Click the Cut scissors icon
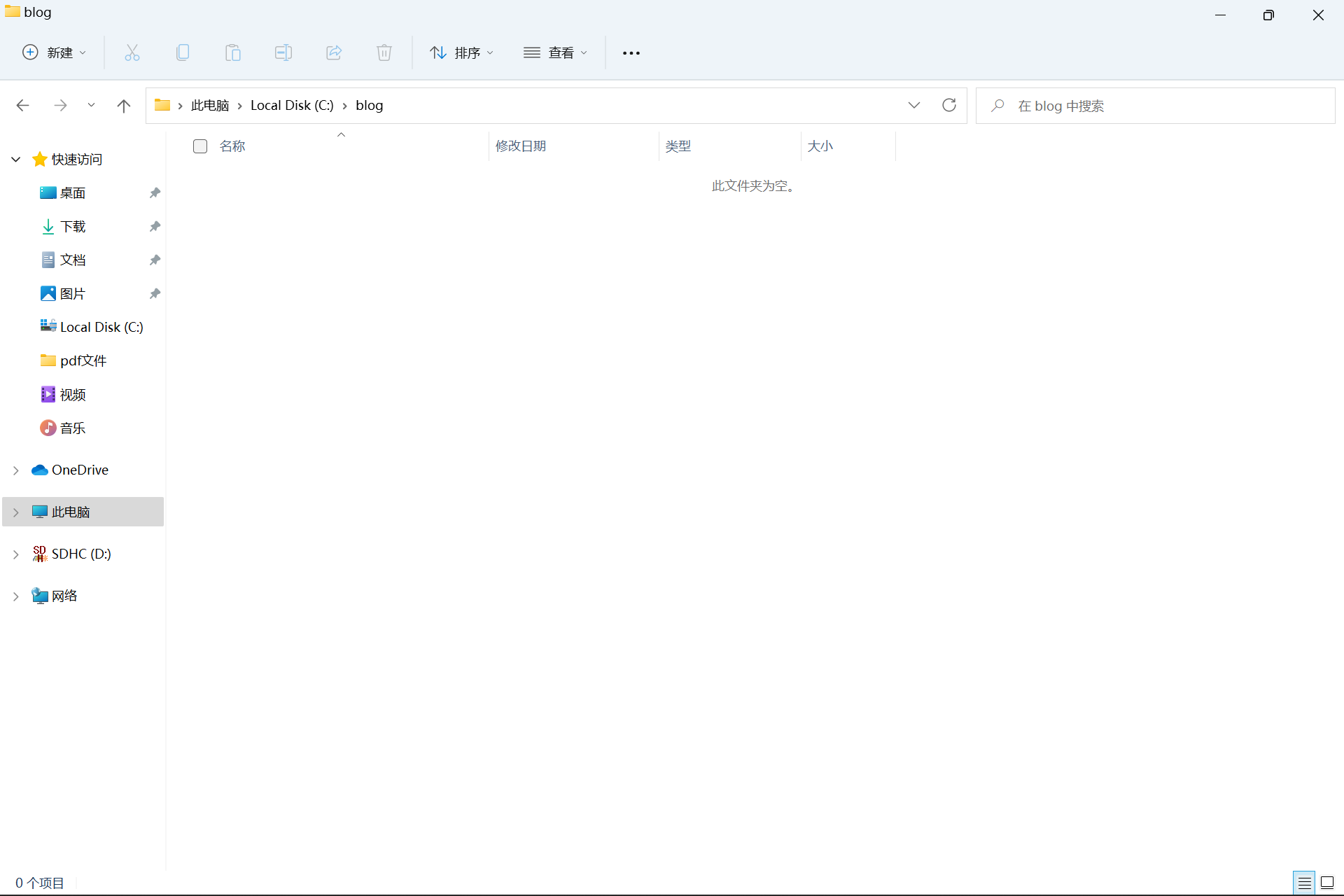Screen dimensions: 1344x896 [132, 52]
